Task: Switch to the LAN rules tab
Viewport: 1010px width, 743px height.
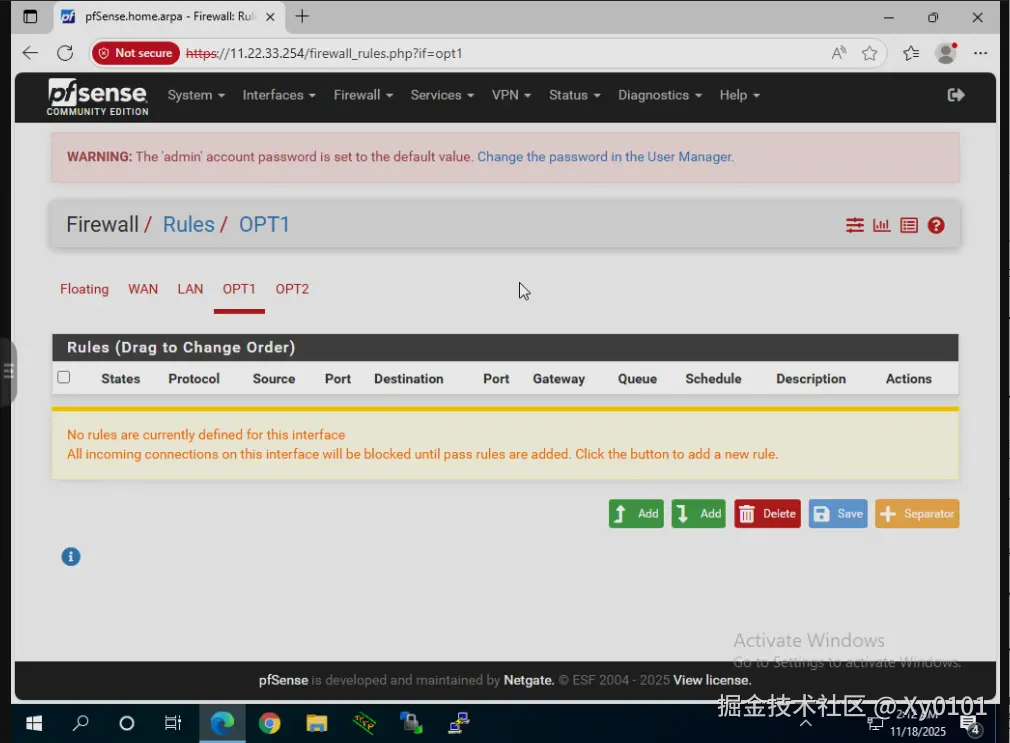Action: pos(190,289)
